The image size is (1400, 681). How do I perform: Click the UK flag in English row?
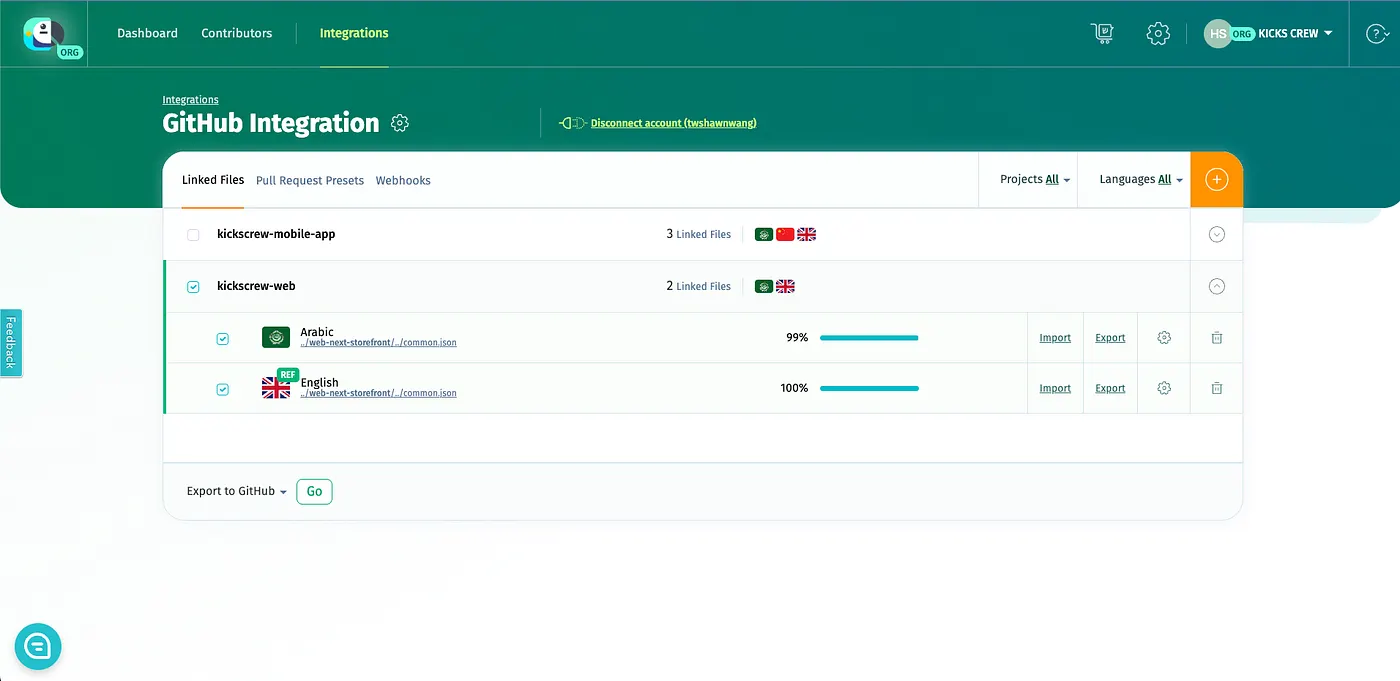coord(276,388)
